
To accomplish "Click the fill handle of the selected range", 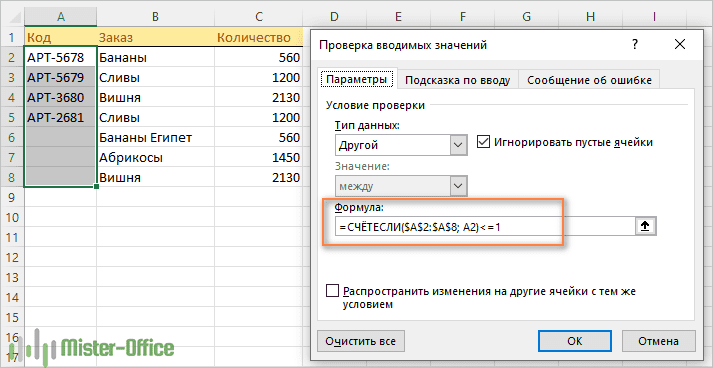I will click(x=96, y=186).
